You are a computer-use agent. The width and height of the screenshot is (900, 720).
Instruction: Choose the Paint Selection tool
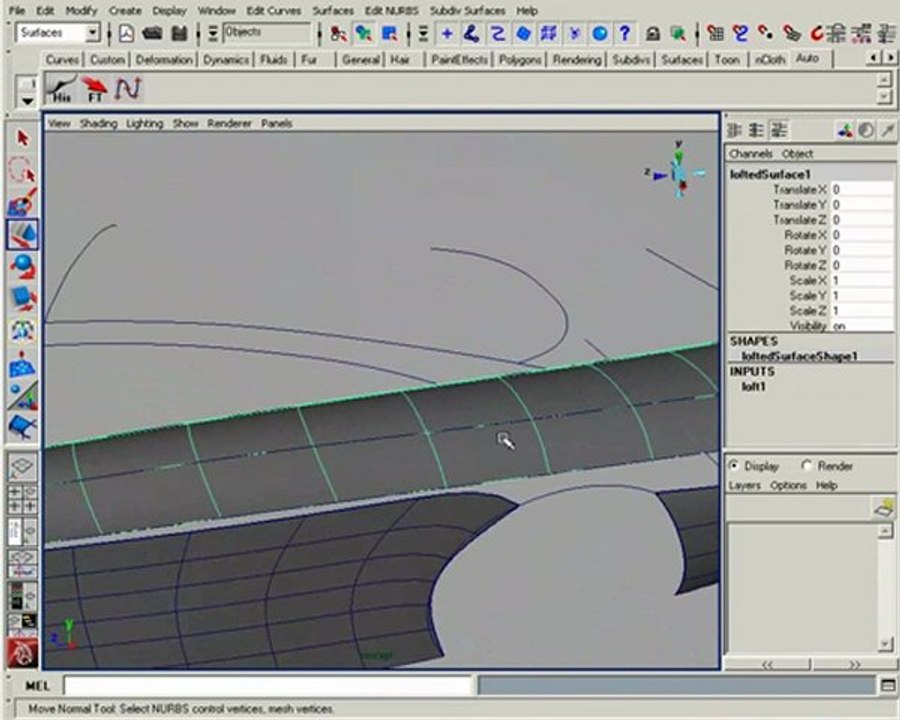(x=23, y=203)
